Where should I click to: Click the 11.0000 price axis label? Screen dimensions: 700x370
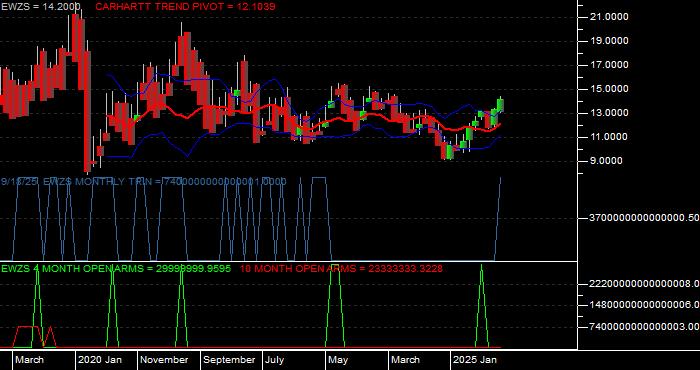pyautogui.click(x=609, y=137)
